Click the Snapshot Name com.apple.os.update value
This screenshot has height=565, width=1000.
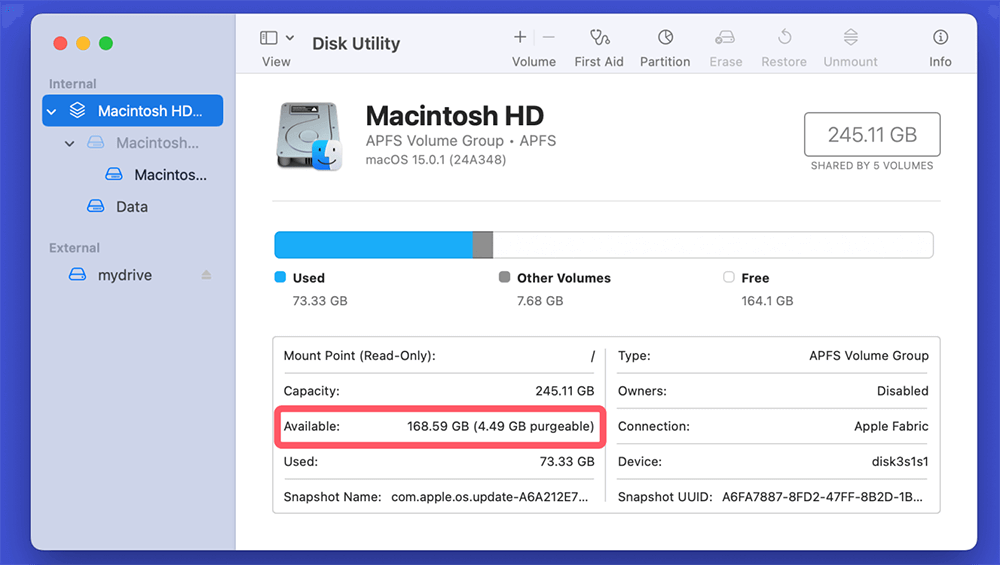pyautogui.click(x=490, y=497)
